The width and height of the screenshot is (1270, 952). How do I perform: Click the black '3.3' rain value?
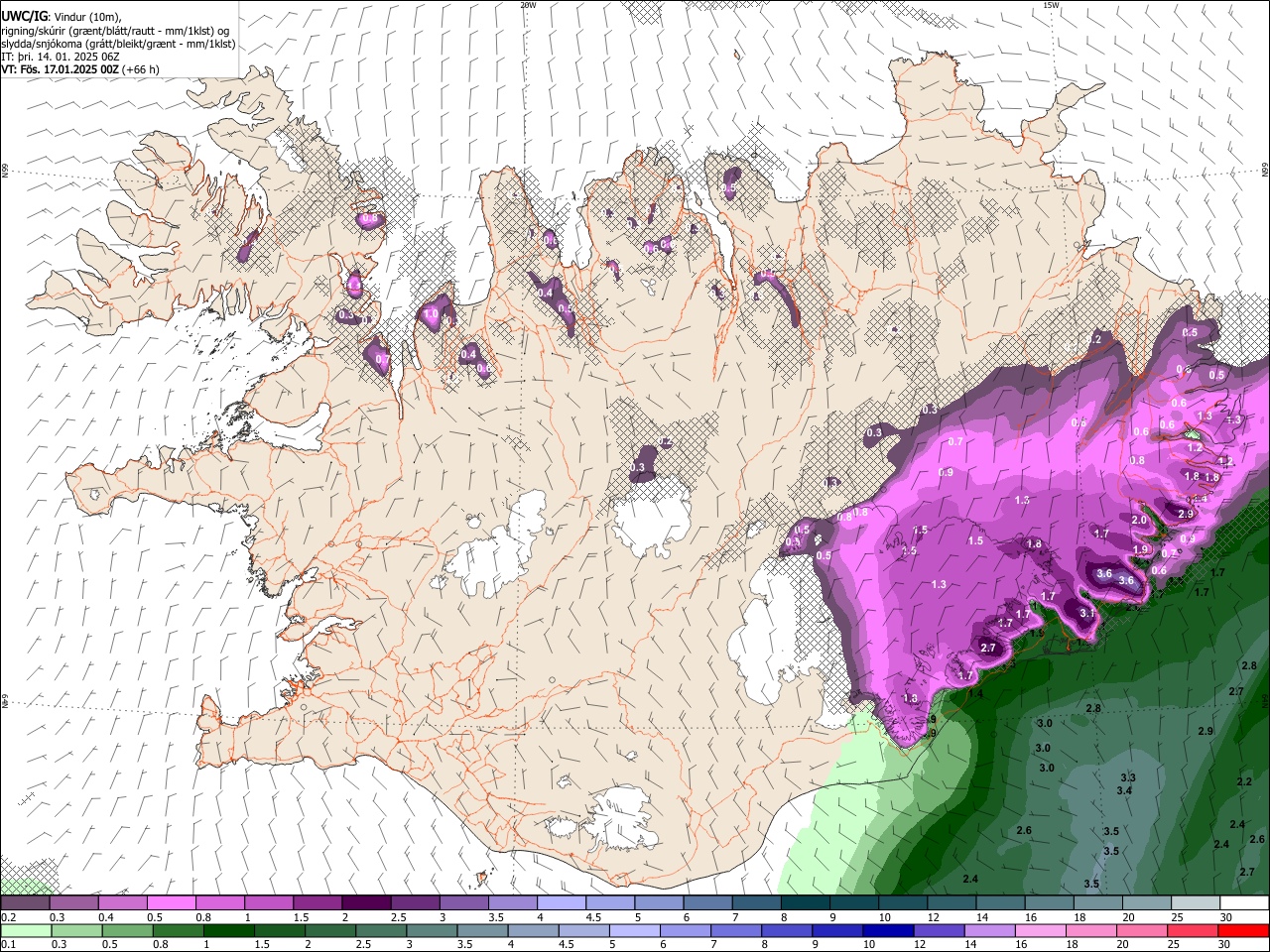[x=1128, y=777]
